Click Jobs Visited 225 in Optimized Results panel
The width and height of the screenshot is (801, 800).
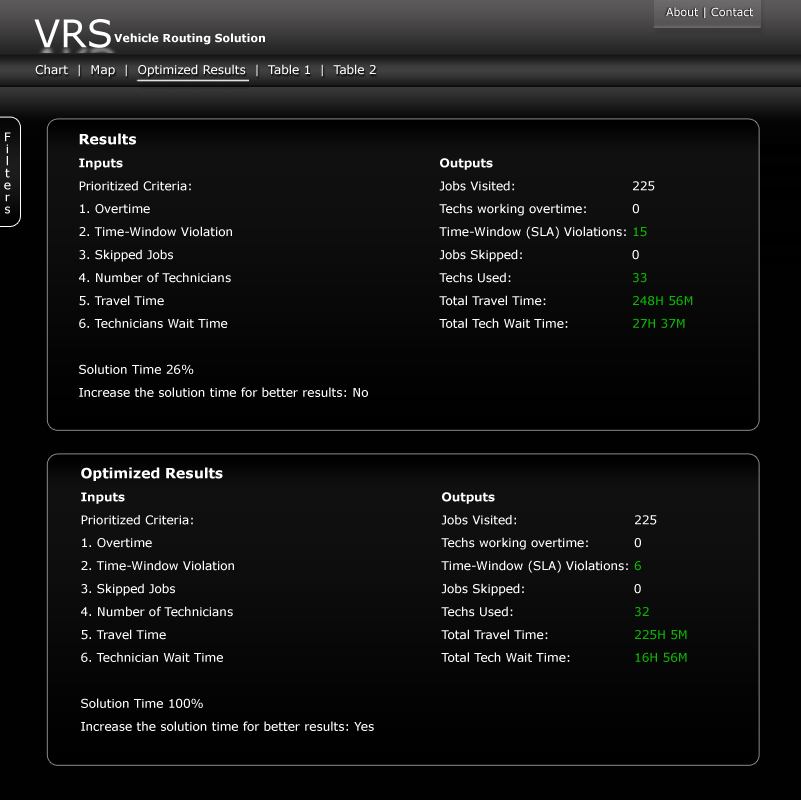pyautogui.click(x=645, y=520)
